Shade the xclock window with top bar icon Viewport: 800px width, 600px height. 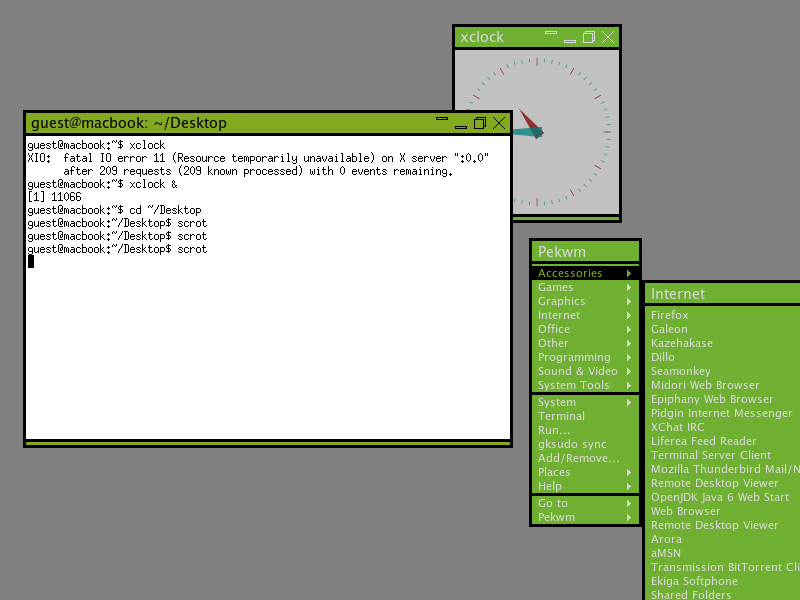551,33
